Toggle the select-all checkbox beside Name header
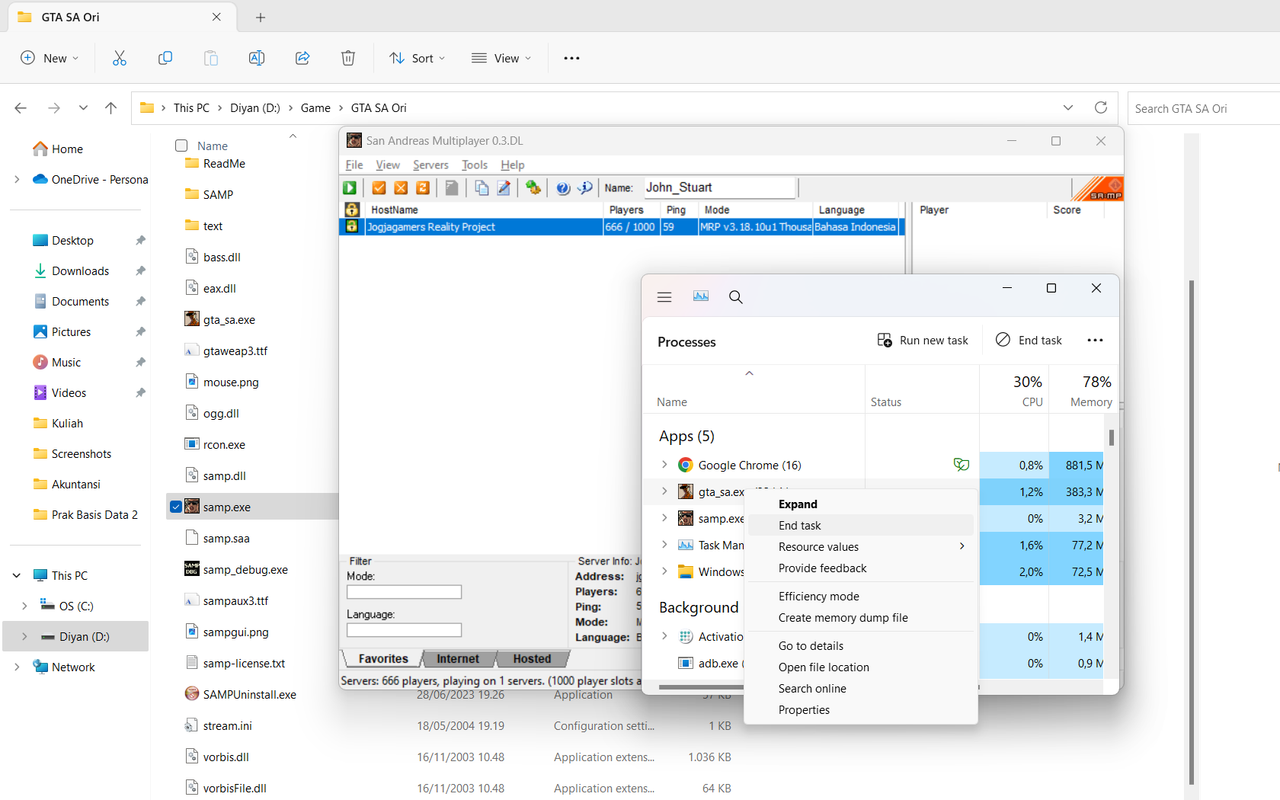This screenshot has height=800, width=1280. (x=181, y=146)
